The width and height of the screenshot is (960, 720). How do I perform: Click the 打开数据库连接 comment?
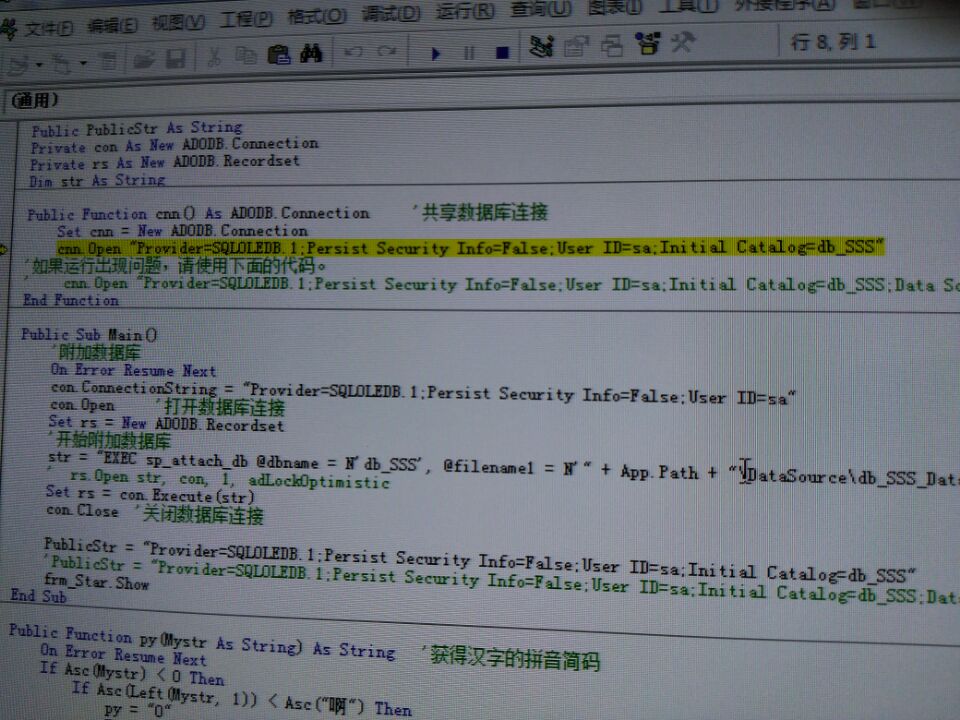(x=223, y=407)
